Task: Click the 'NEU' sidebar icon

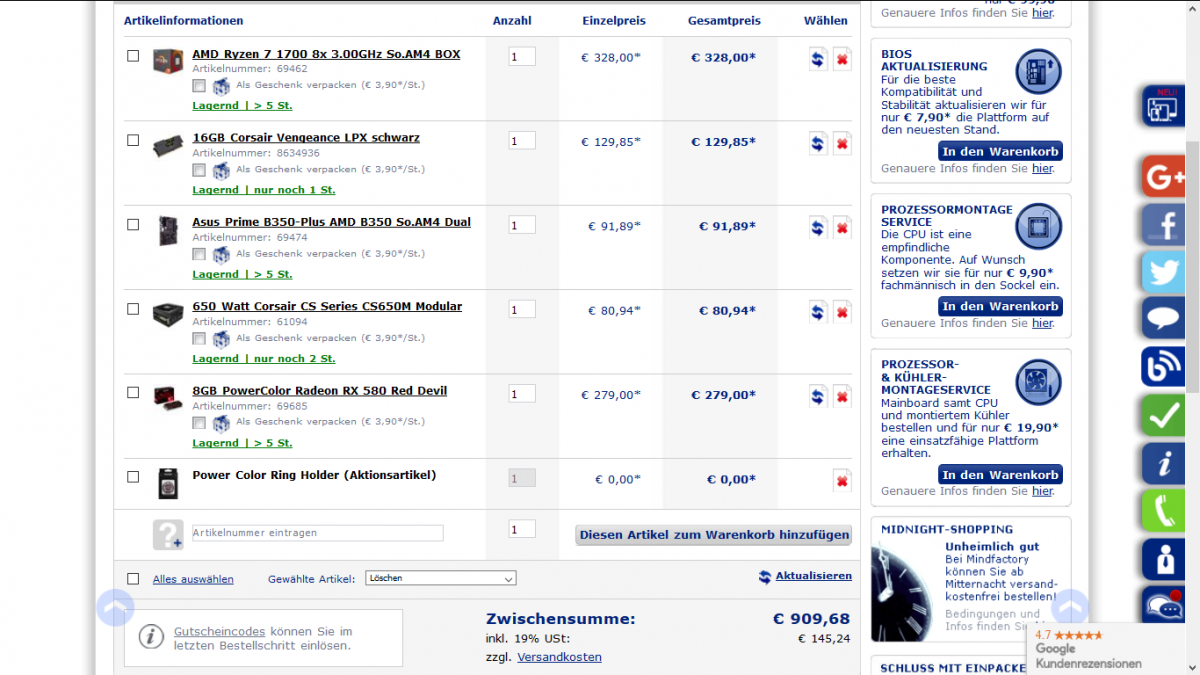Action: [1164, 107]
